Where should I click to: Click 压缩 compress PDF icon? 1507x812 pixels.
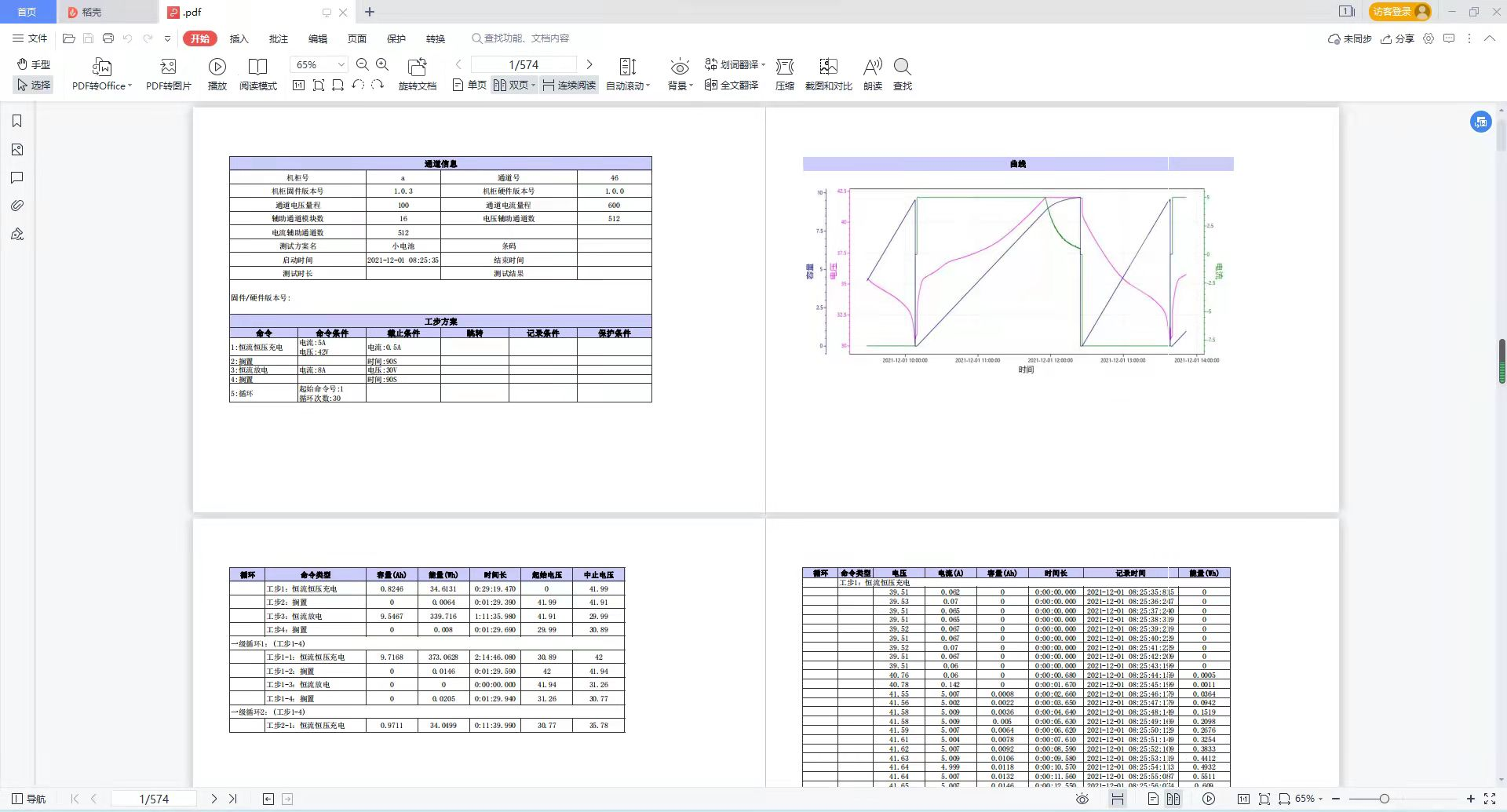tap(785, 75)
